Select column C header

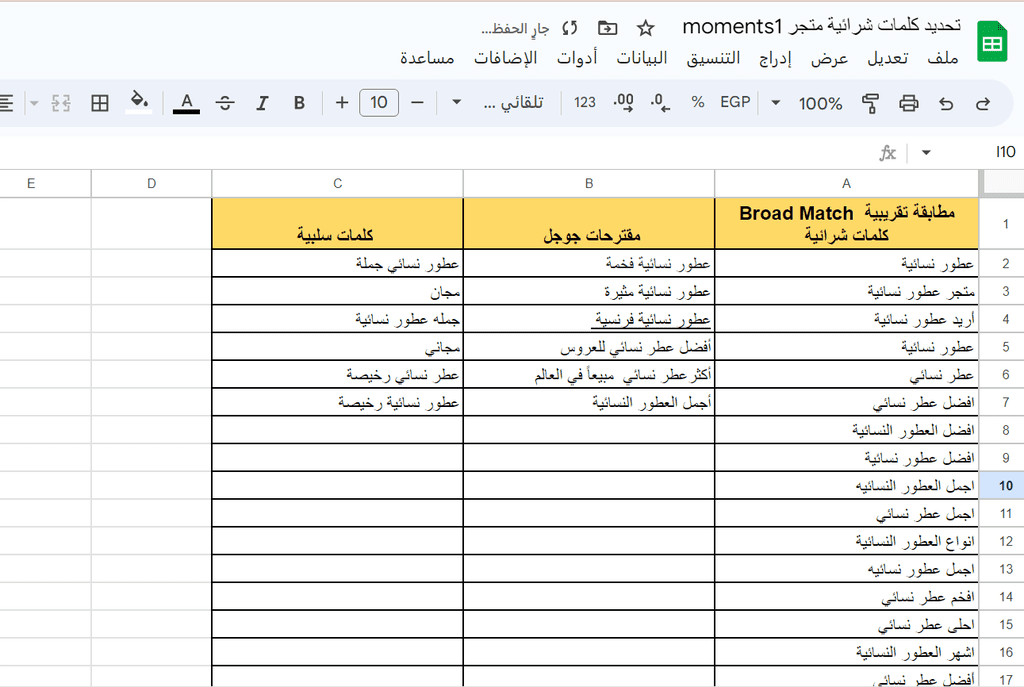(338, 184)
